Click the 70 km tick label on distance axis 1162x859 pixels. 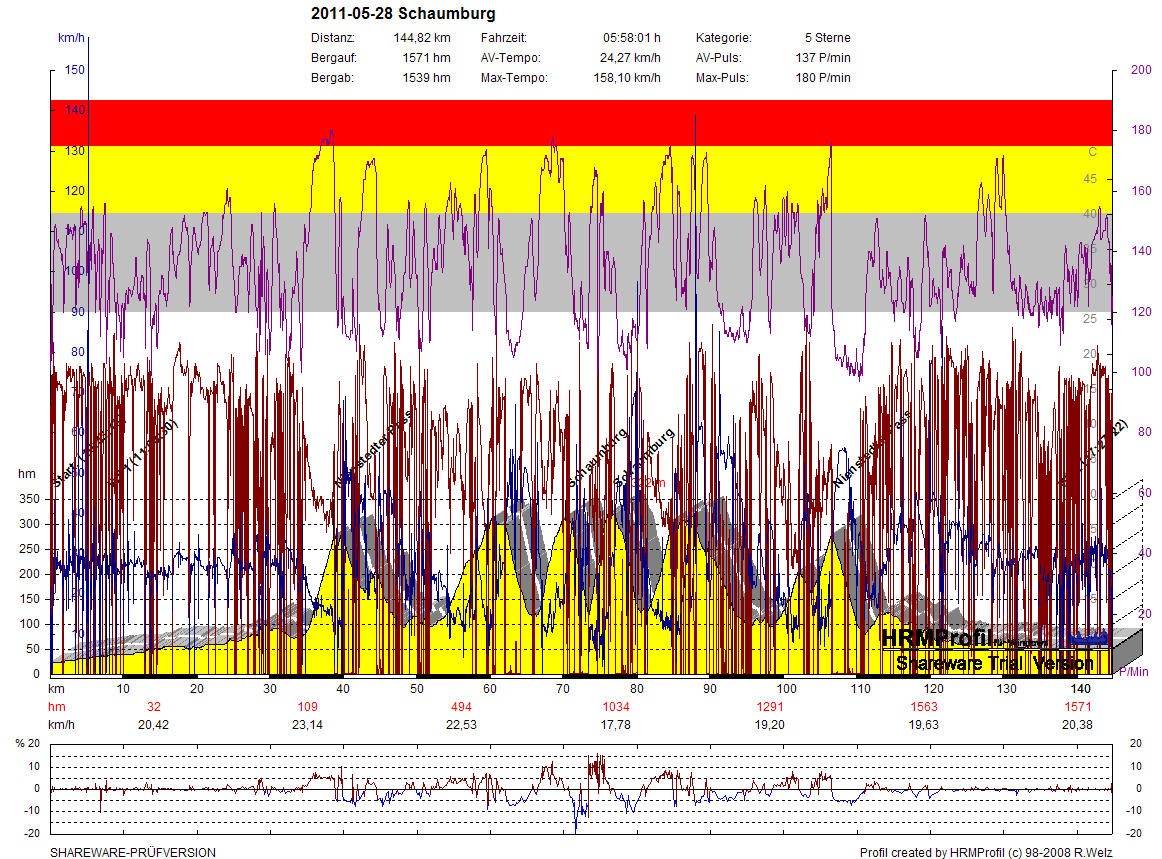[564, 689]
